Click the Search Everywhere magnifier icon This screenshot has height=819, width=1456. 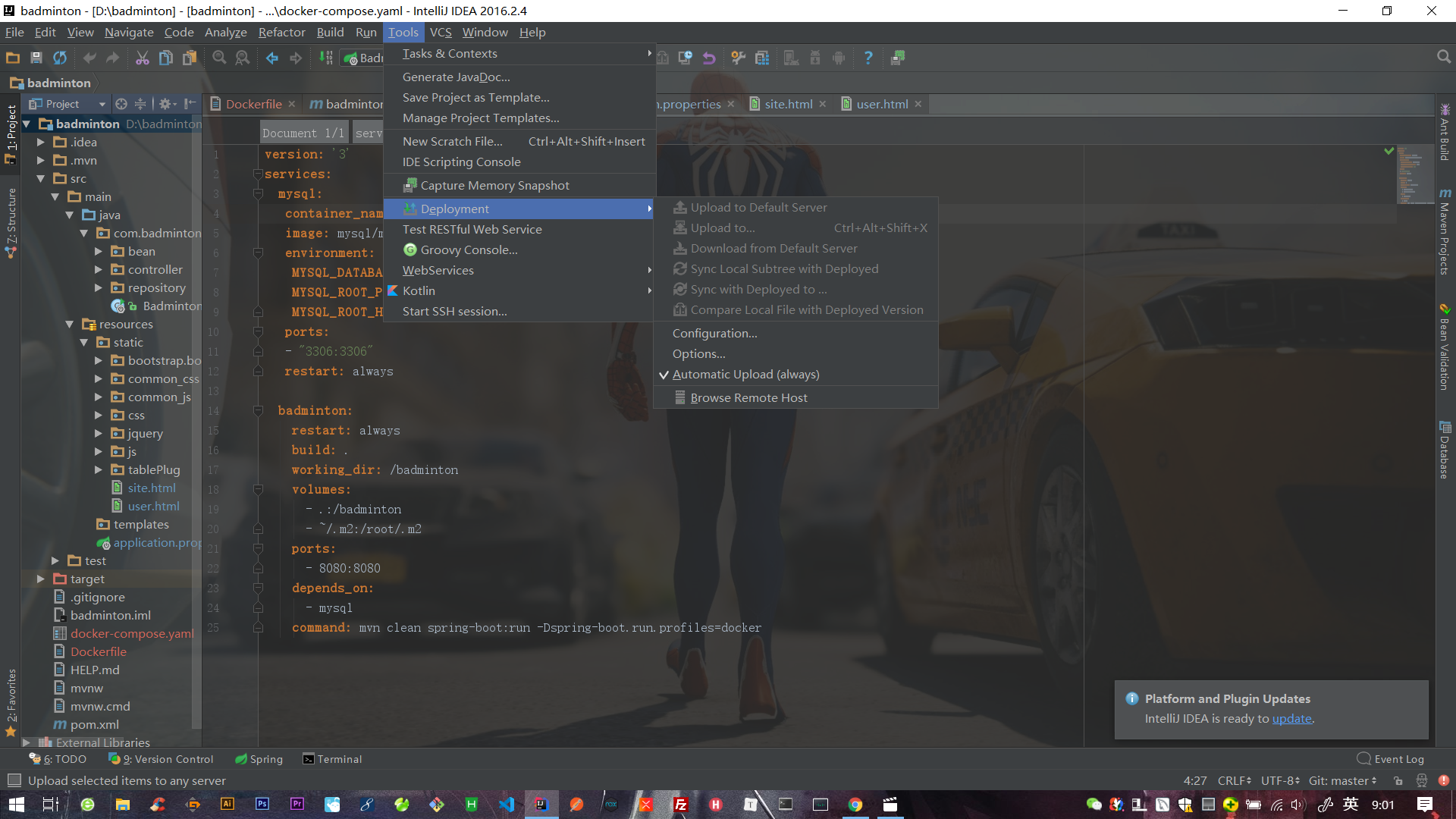pos(1444,57)
